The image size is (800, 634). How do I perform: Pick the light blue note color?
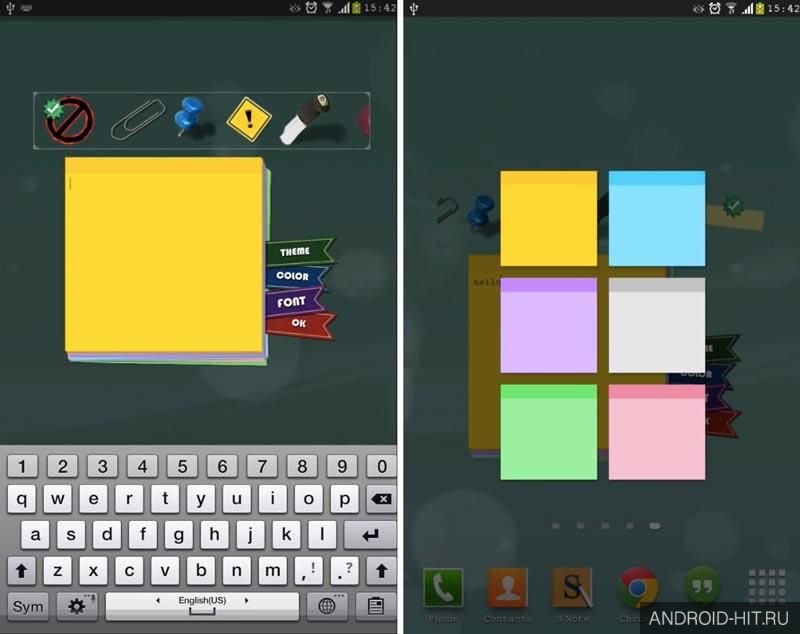(x=657, y=218)
